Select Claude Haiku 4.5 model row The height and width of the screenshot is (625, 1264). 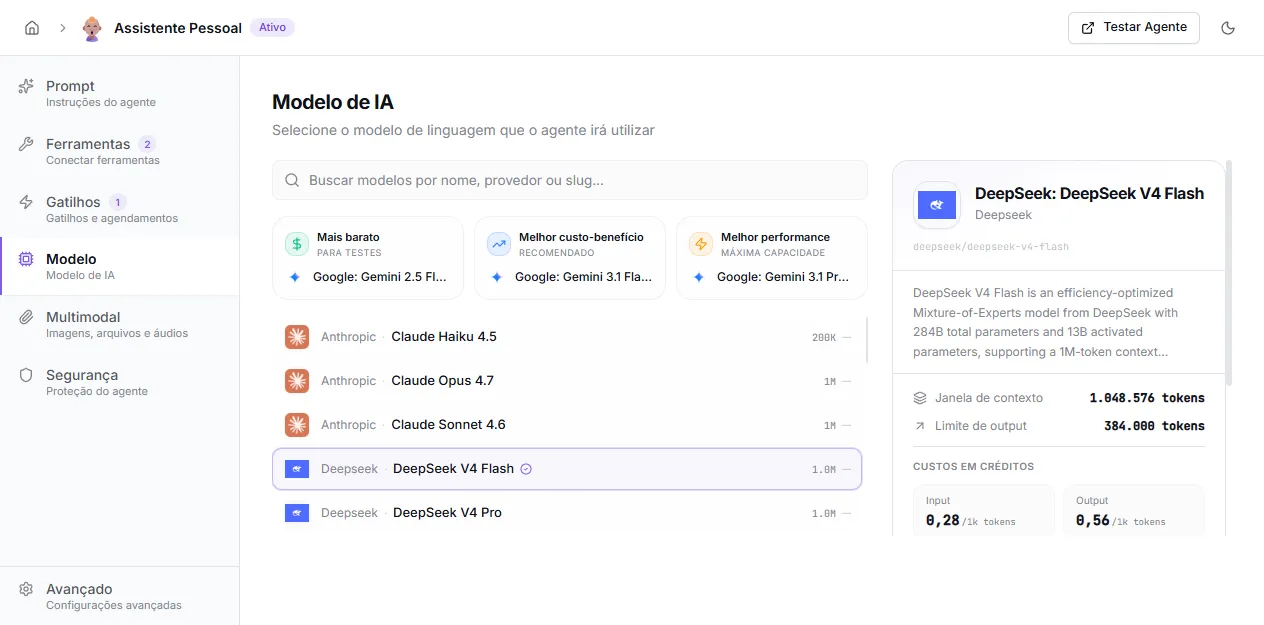567,337
